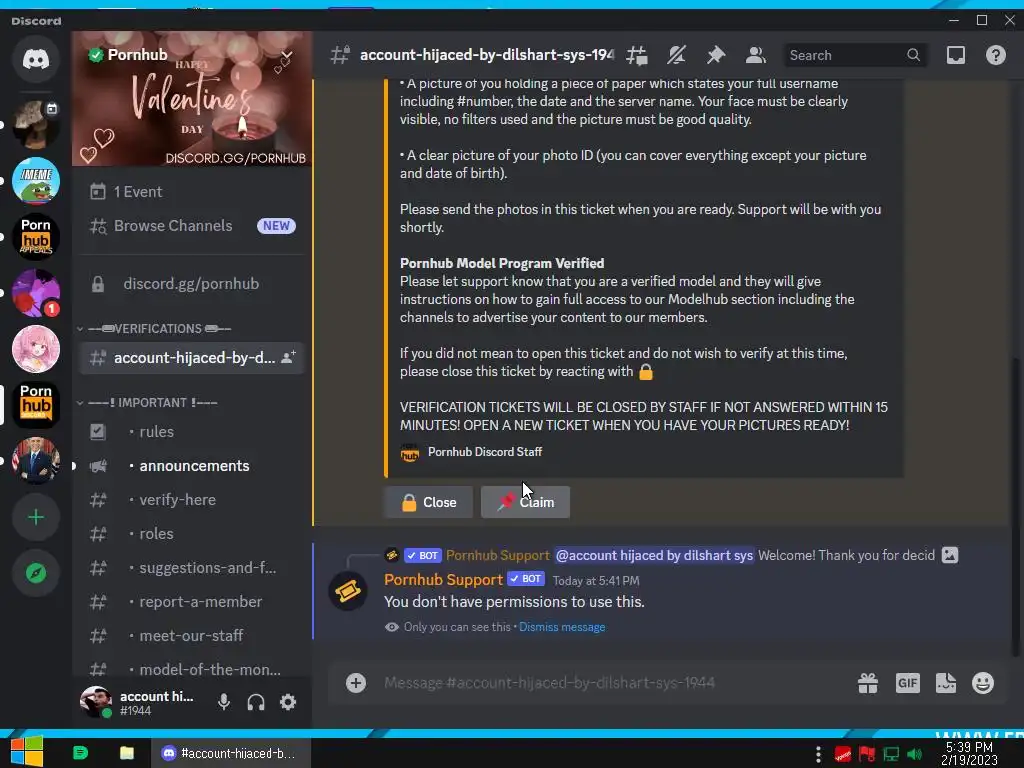Open the Pornhub Appeals server icon

[36, 236]
